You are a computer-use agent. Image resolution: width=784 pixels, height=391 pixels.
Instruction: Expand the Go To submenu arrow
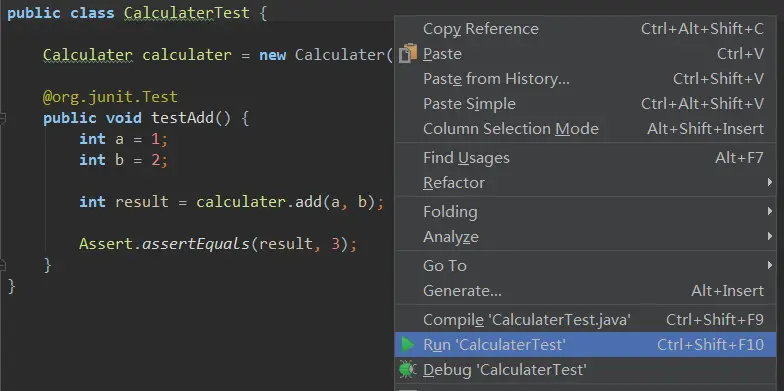[770, 266]
